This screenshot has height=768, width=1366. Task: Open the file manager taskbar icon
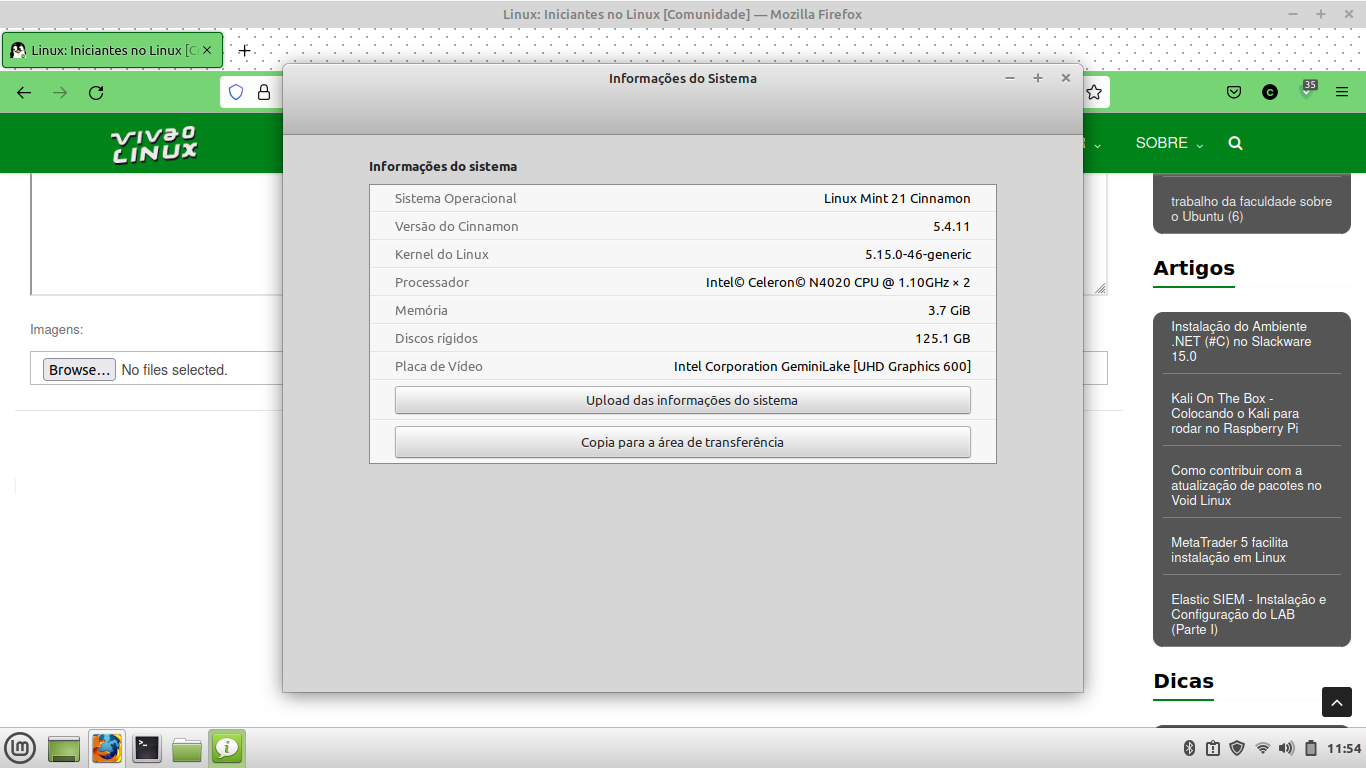pyautogui.click(x=187, y=748)
